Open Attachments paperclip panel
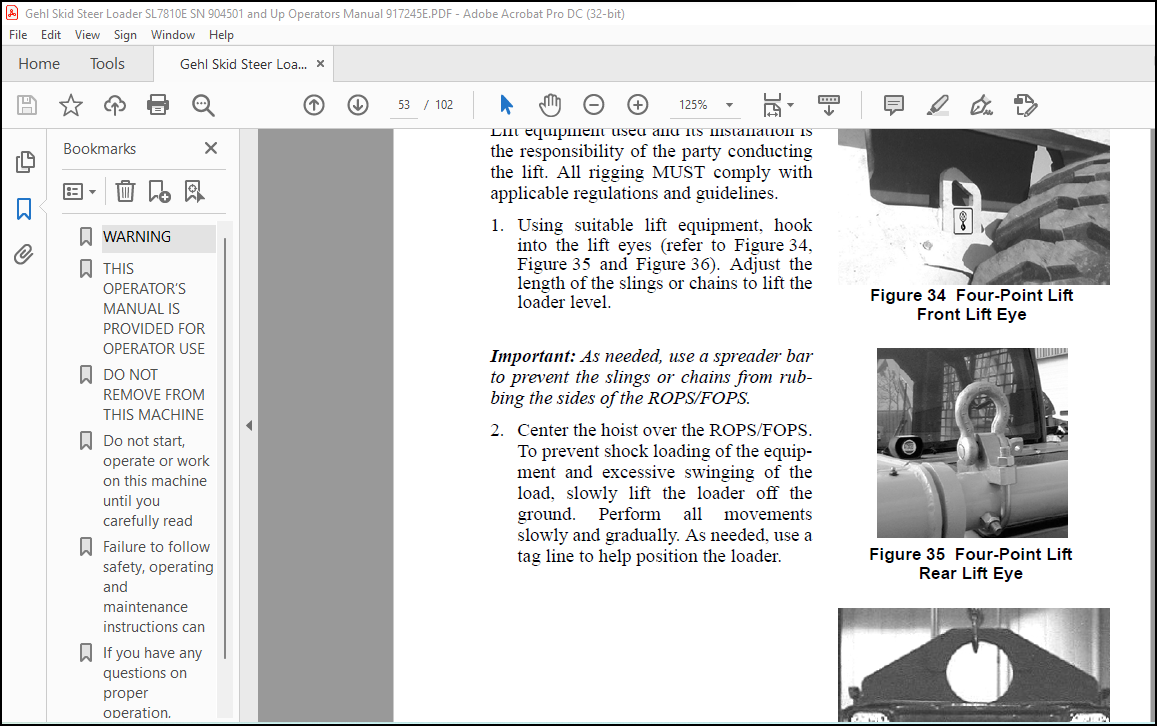The height and width of the screenshot is (726, 1157). tap(24, 255)
